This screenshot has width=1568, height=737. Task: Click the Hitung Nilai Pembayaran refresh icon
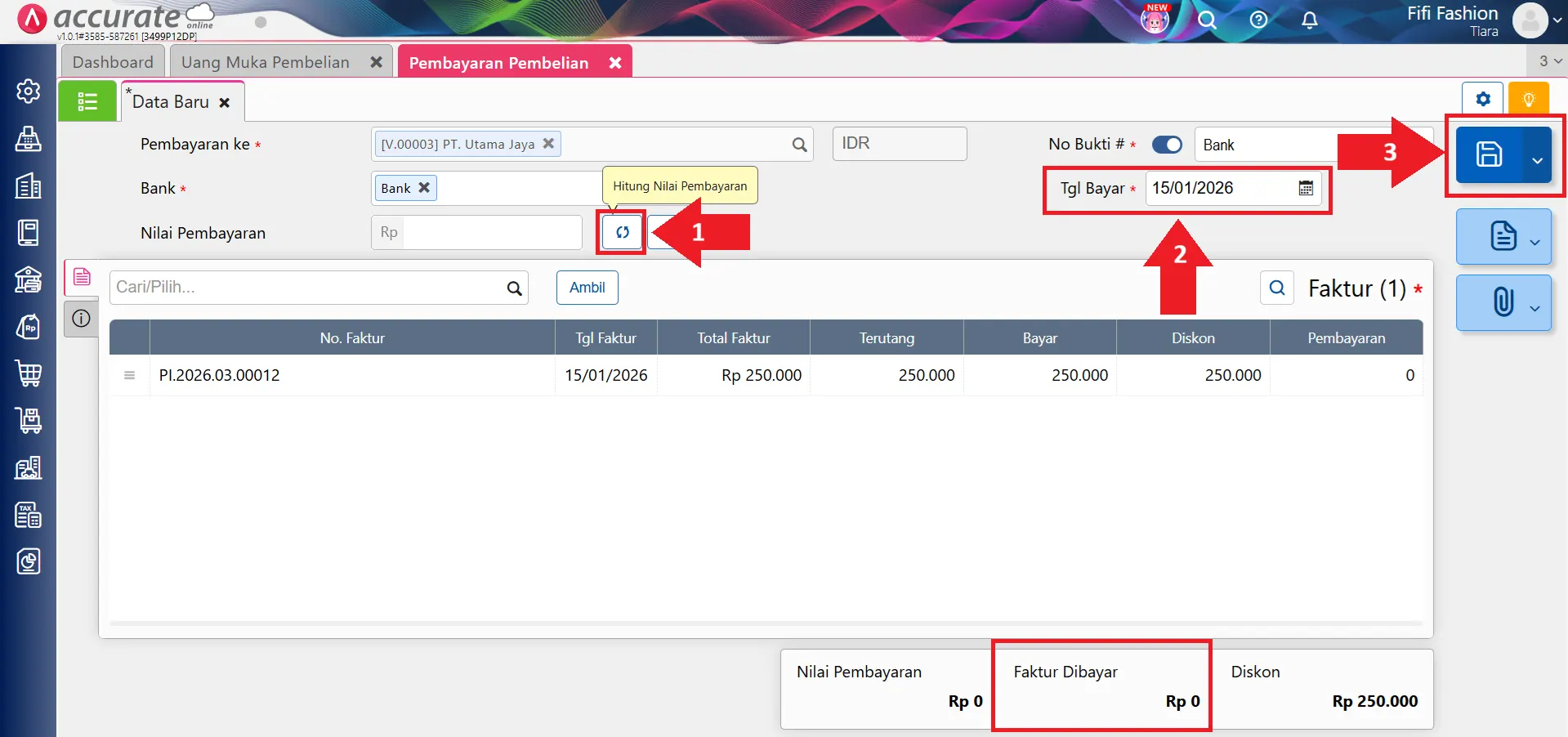click(x=622, y=232)
